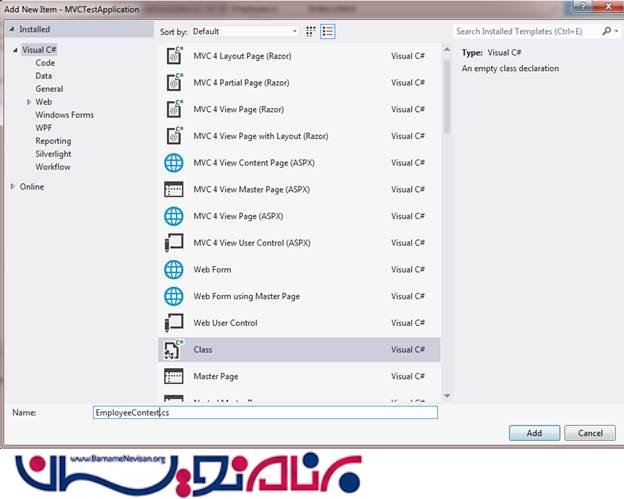Click the Name input field
Image resolution: width=624 pixels, height=499 pixels.
pyautogui.click(x=265, y=413)
